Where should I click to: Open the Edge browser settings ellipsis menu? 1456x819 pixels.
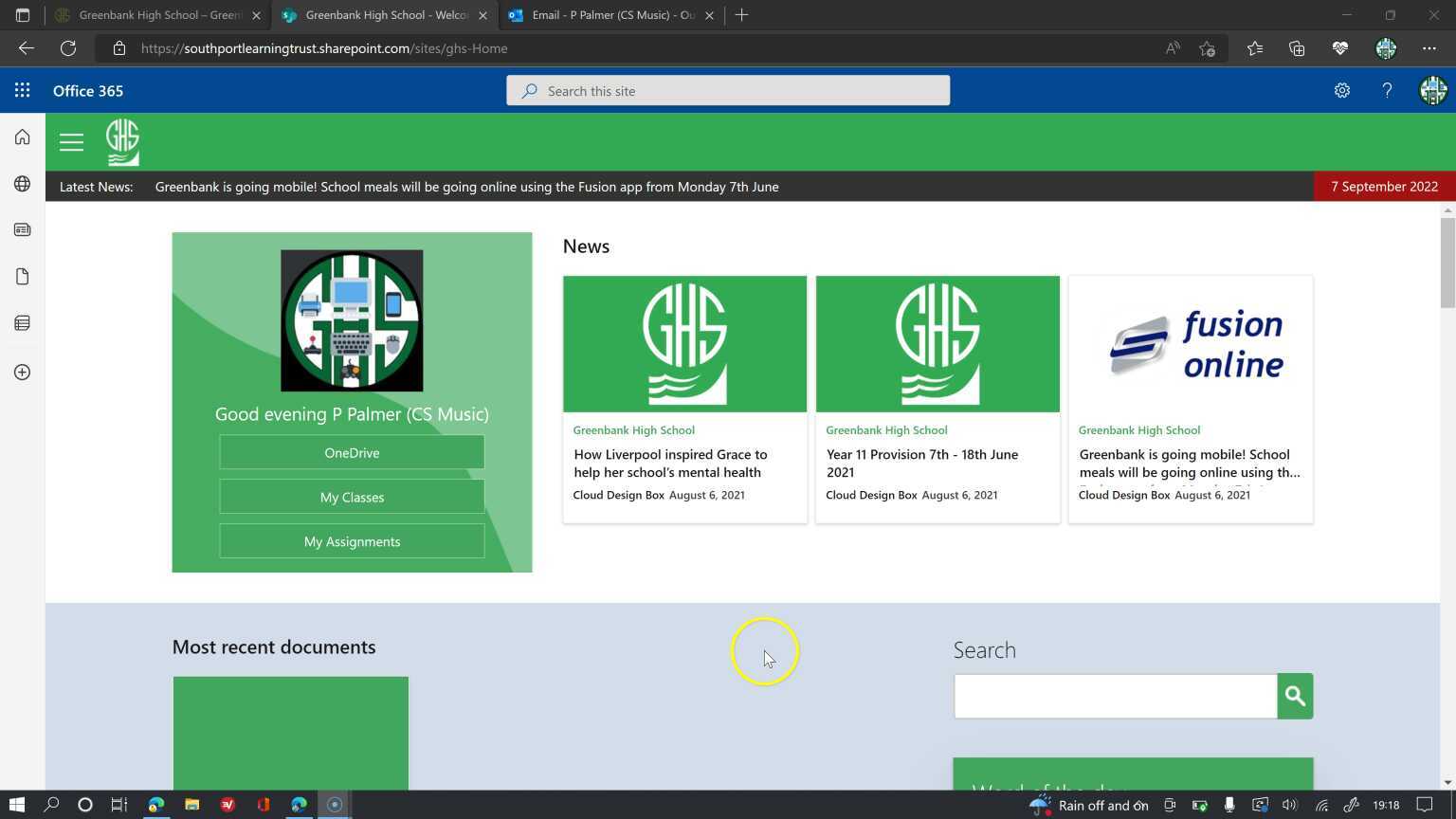click(x=1431, y=47)
